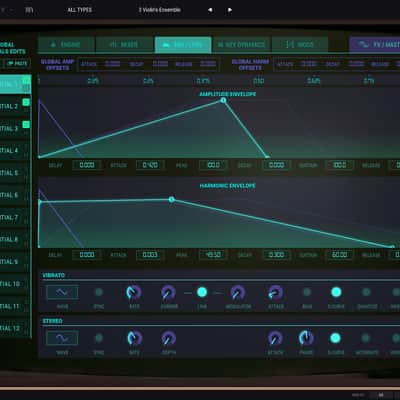Toggle the Partial 2 enable square
This screenshot has height=400, width=400.
tap(26, 102)
